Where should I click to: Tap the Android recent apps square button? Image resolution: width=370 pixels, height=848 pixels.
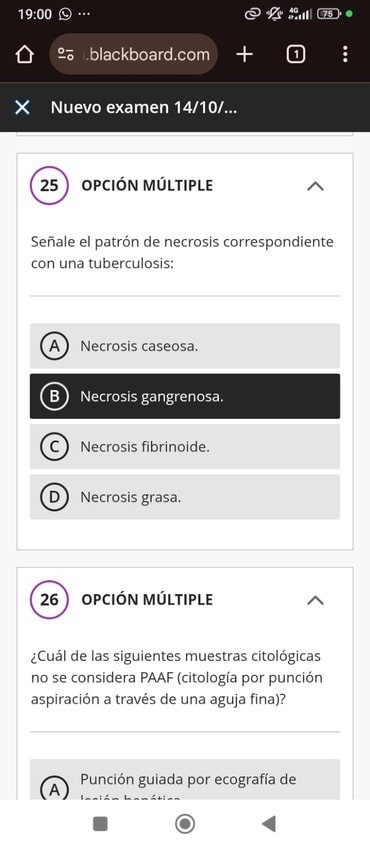coord(100,824)
